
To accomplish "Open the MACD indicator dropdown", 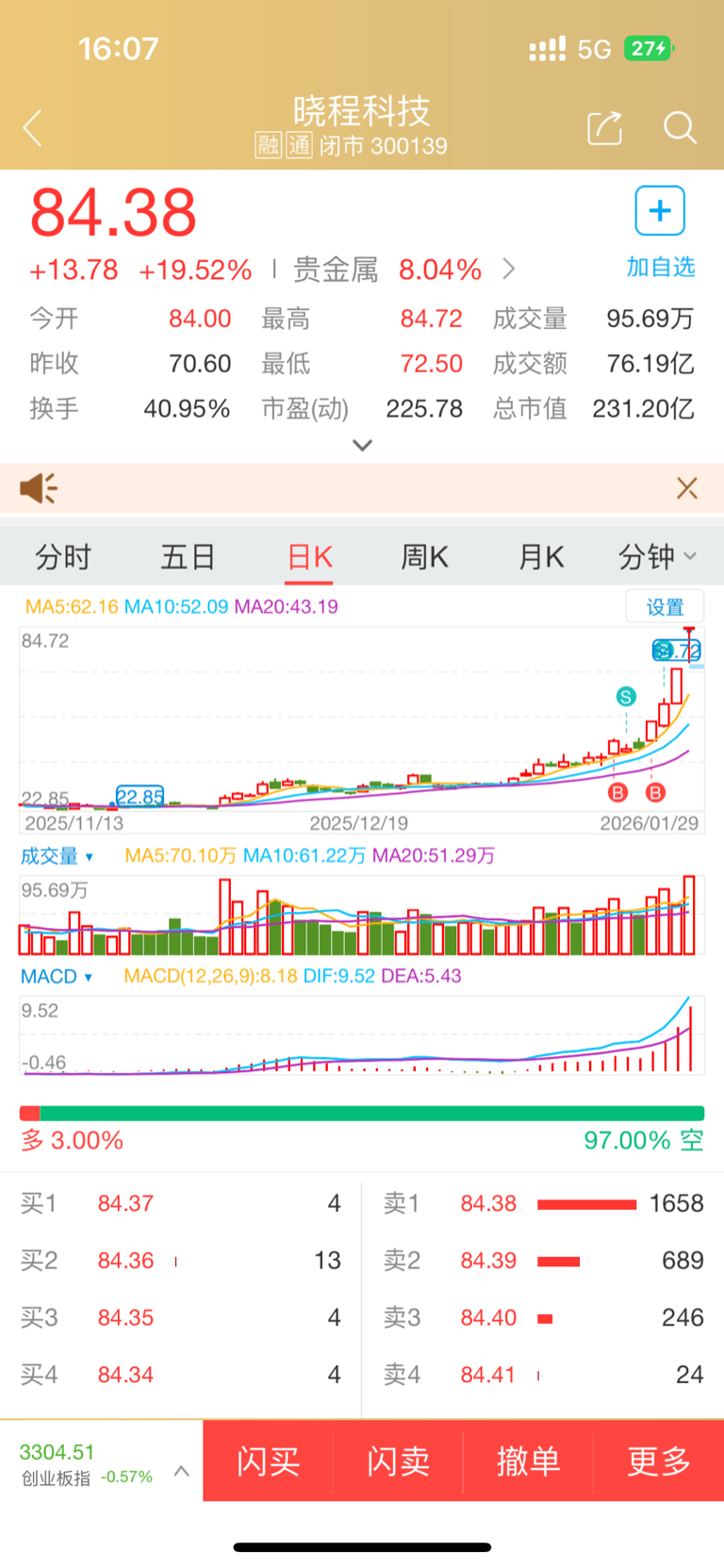I will pyautogui.click(x=57, y=977).
